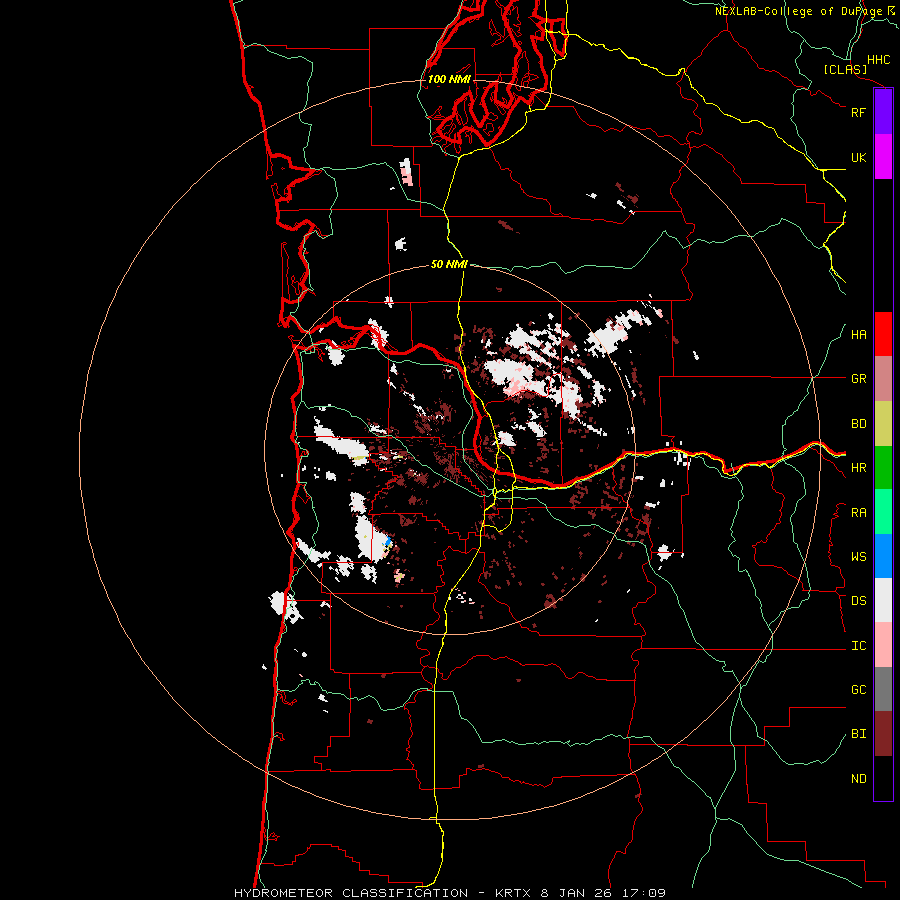
Task: Click the ND label in the legend
Action: [858, 778]
